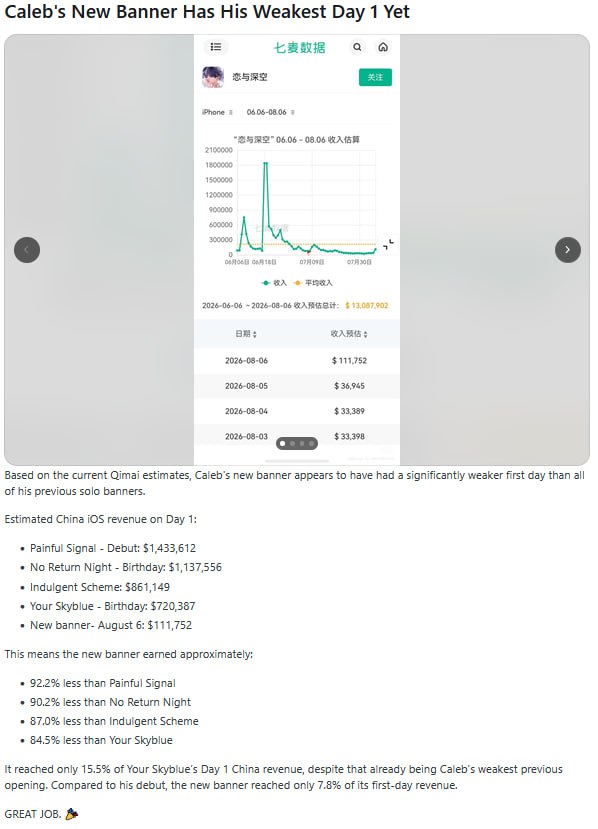Go to the previous carousel image
This screenshot has height=829, width=598.
pyautogui.click(x=27, y=250)
